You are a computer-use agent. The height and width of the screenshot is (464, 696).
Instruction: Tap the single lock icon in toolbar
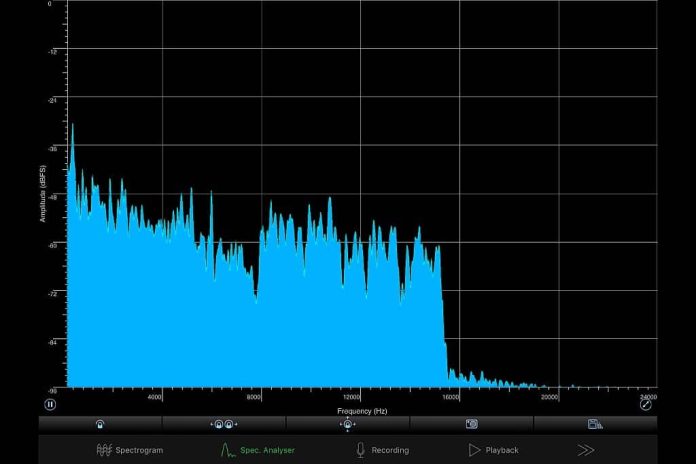(100, 424)
